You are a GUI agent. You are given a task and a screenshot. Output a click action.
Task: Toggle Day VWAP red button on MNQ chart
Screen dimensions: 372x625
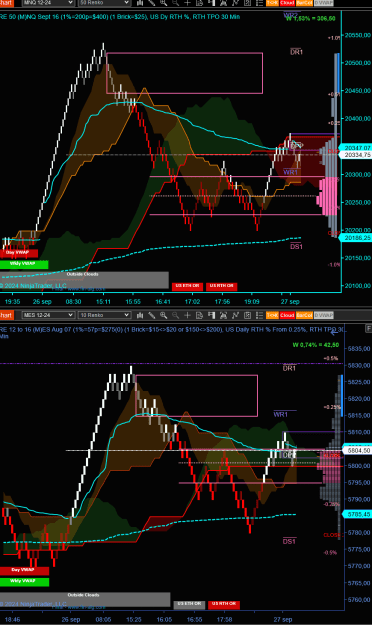(19, 253)
